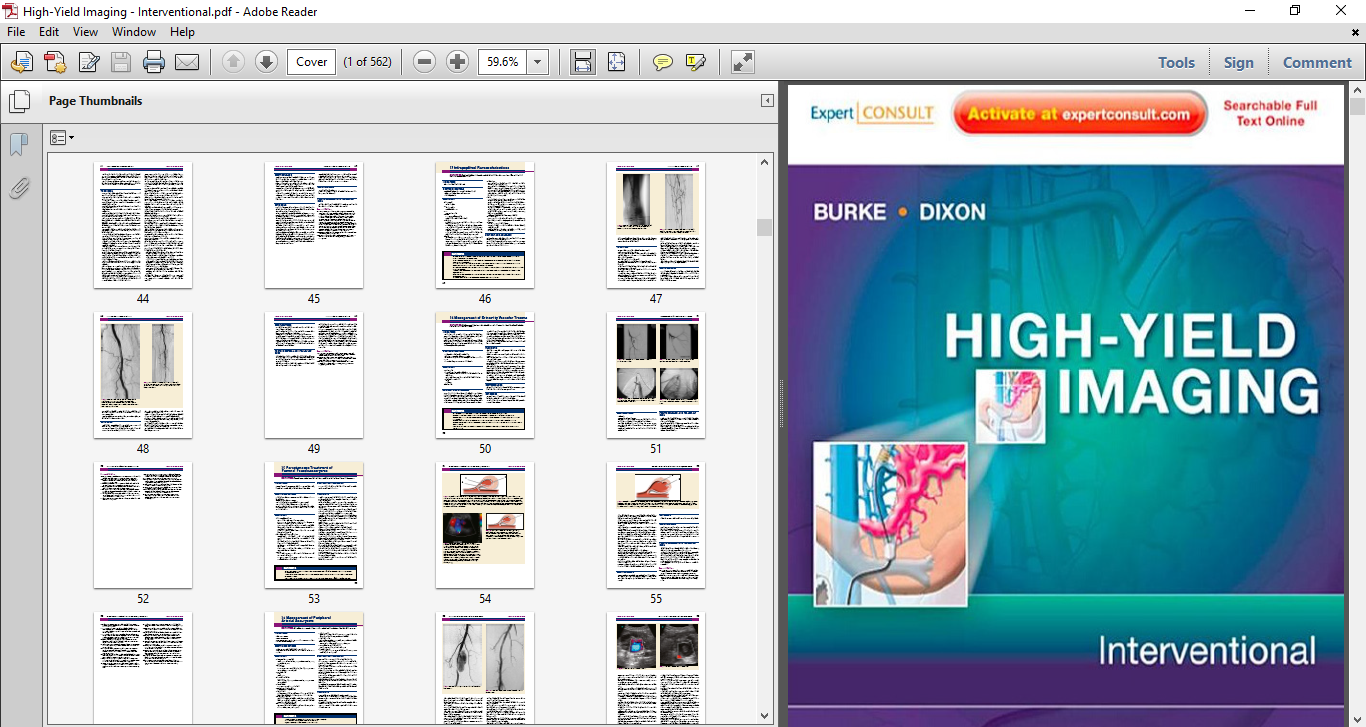Click the Save file icon
Viewport: 1366px width, 727px height.
pos(121,62)
